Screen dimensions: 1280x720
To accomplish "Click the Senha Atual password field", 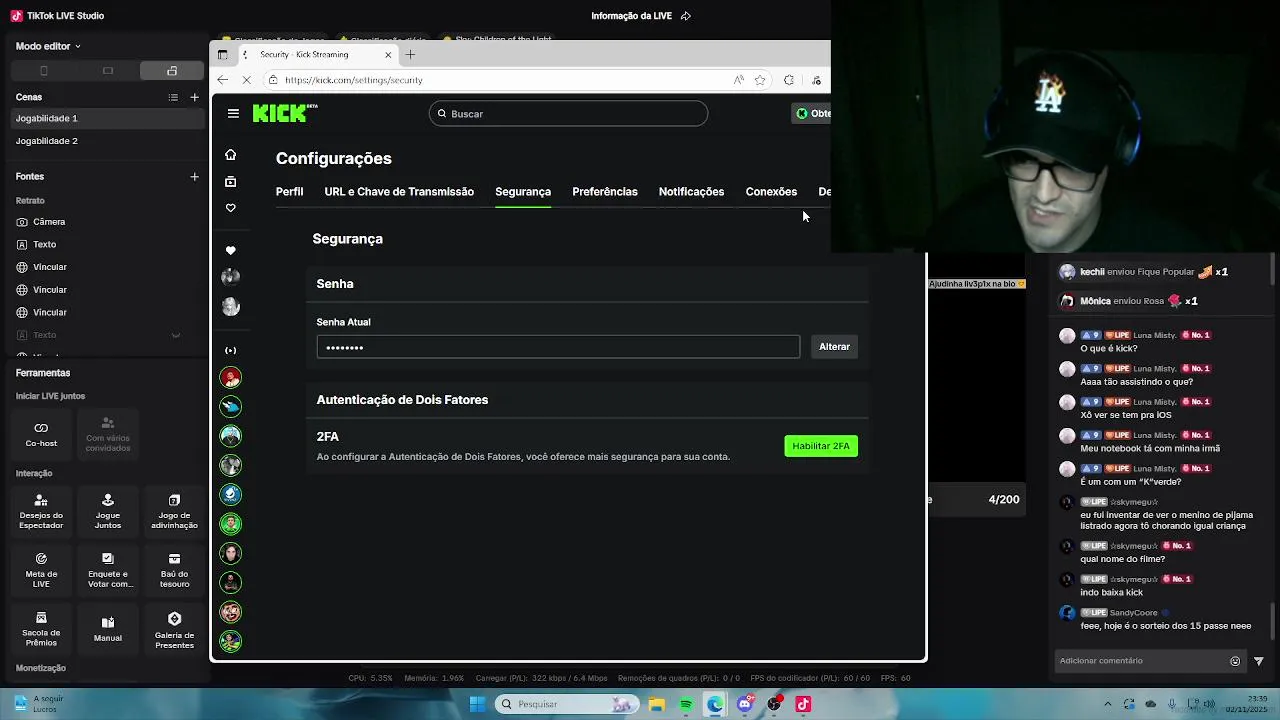I will click(558, 347).
